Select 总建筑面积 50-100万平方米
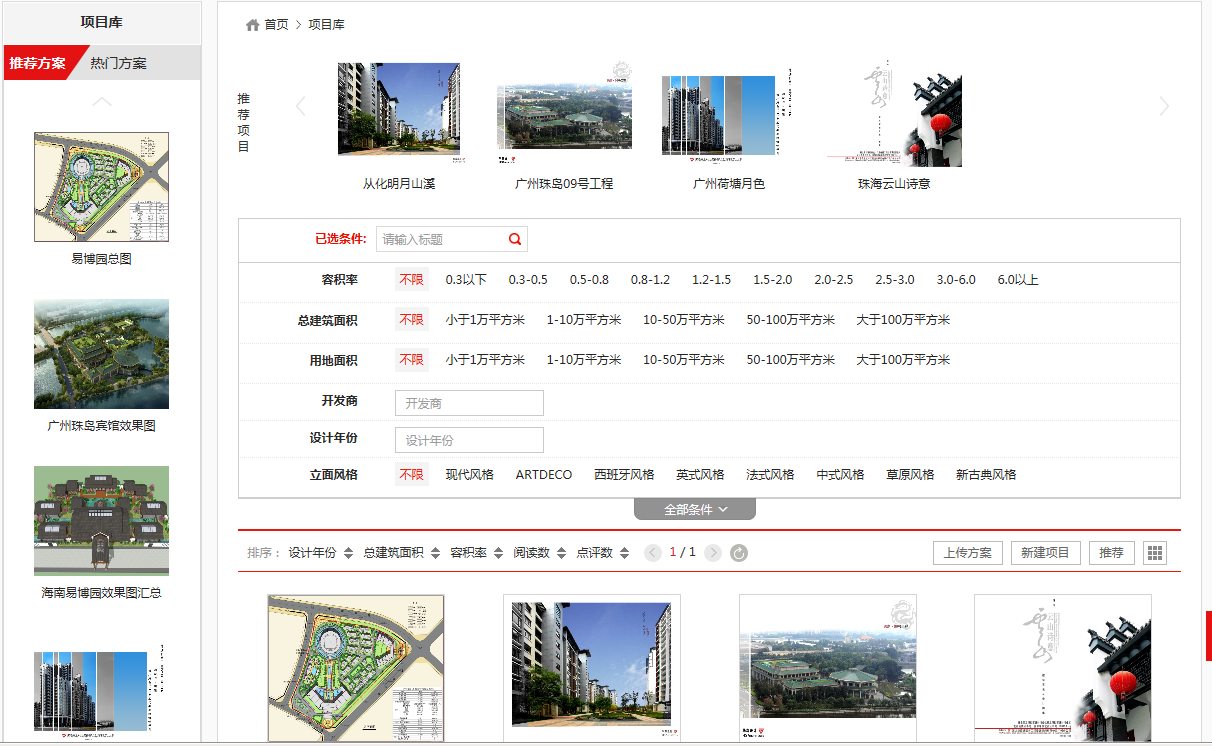 coord(790,320)
